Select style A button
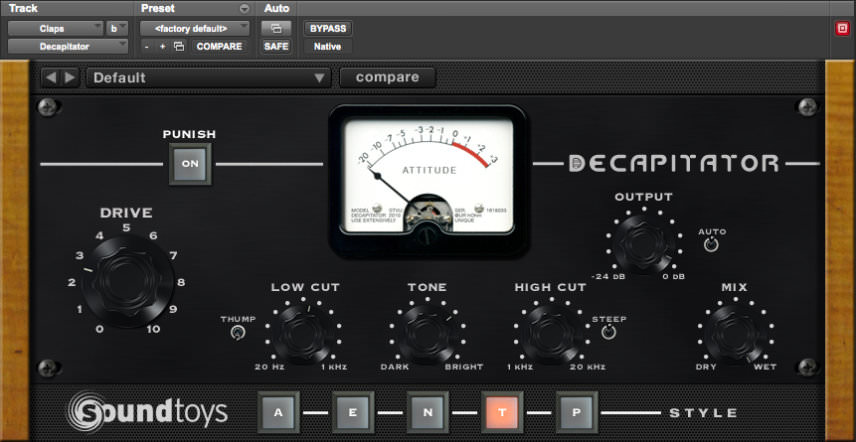 (278, 412)
